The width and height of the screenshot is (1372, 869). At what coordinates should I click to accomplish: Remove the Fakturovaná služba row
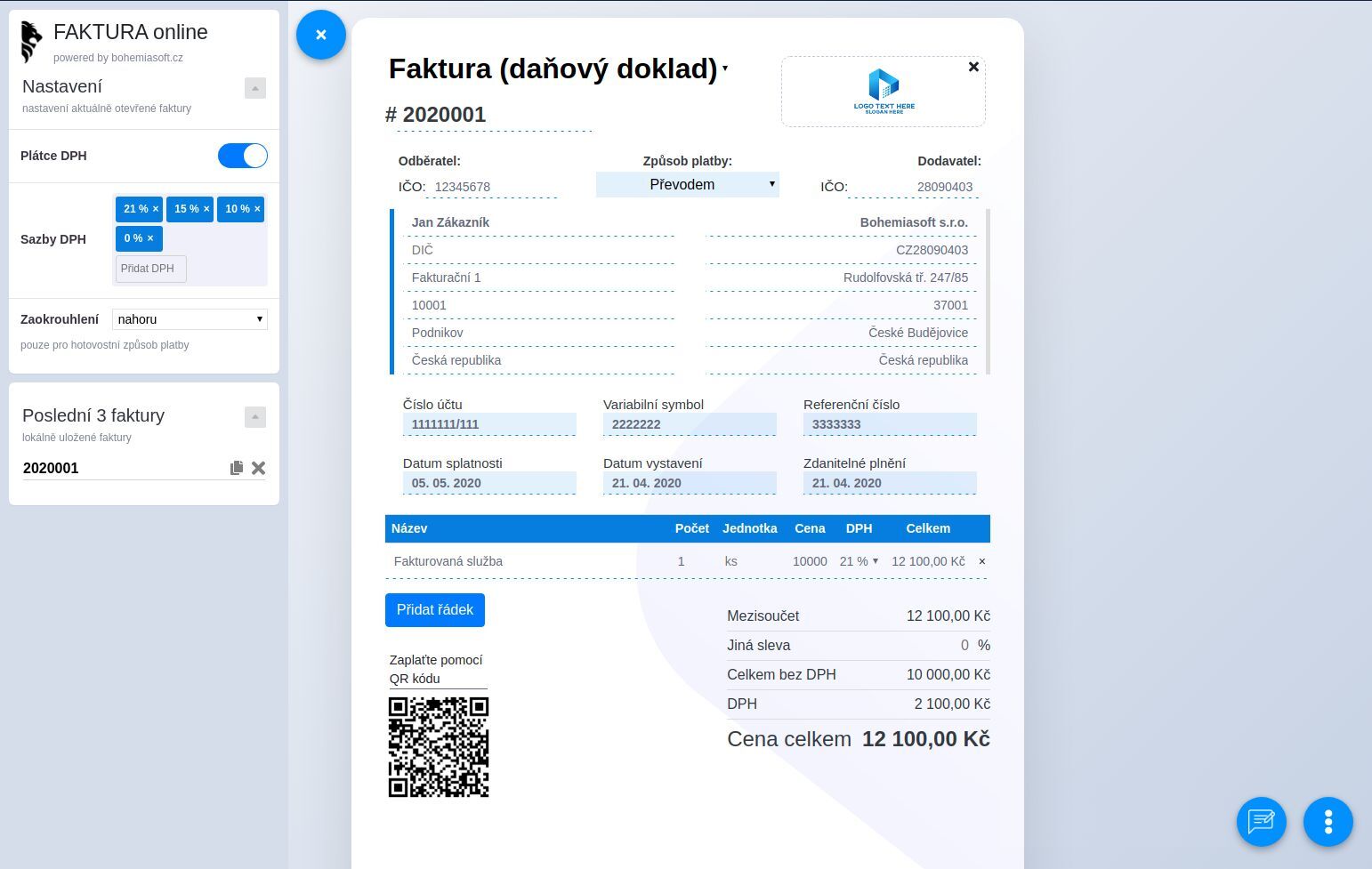point(982,561)
